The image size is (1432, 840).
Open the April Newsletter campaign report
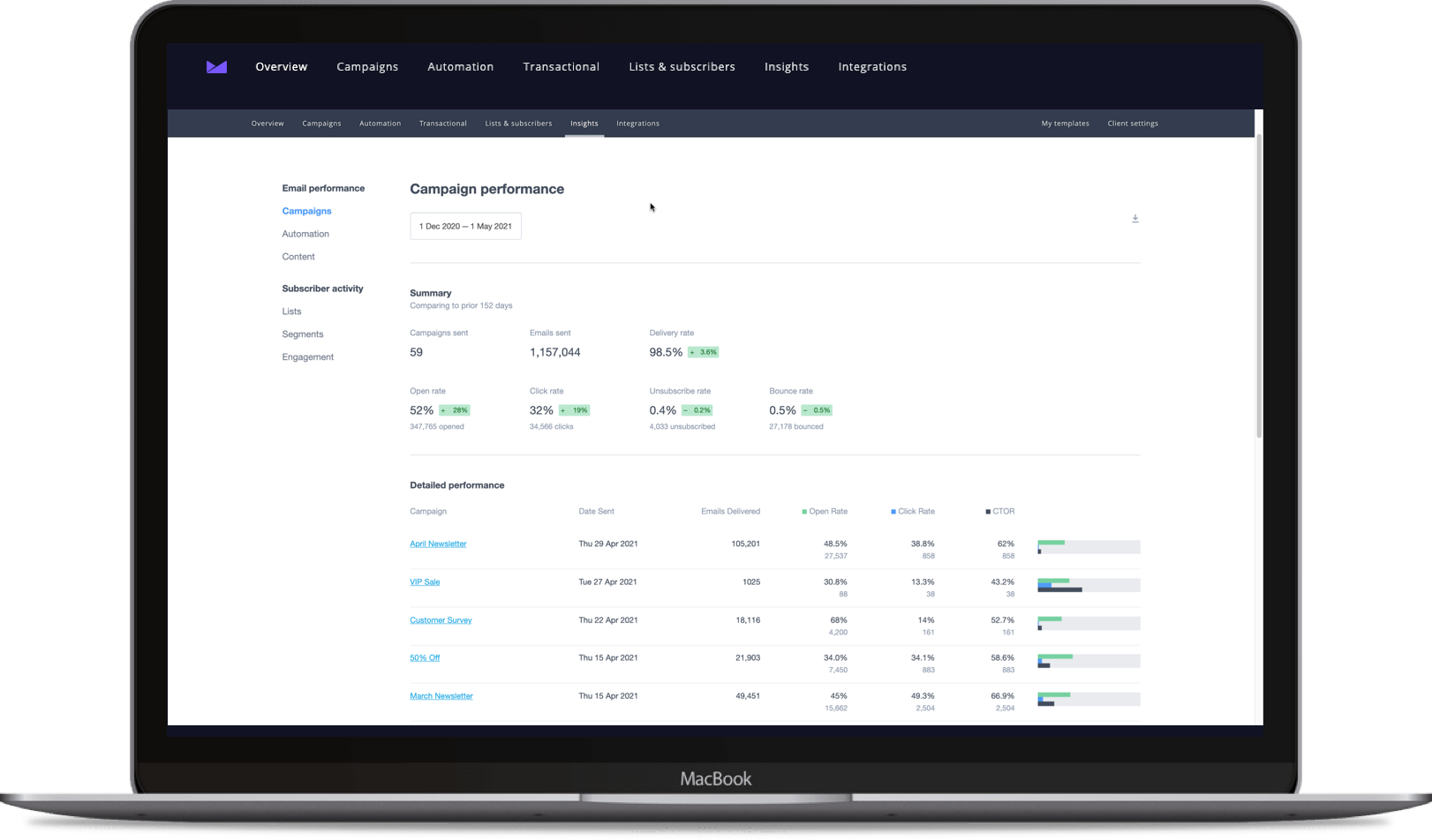point(438,544)
